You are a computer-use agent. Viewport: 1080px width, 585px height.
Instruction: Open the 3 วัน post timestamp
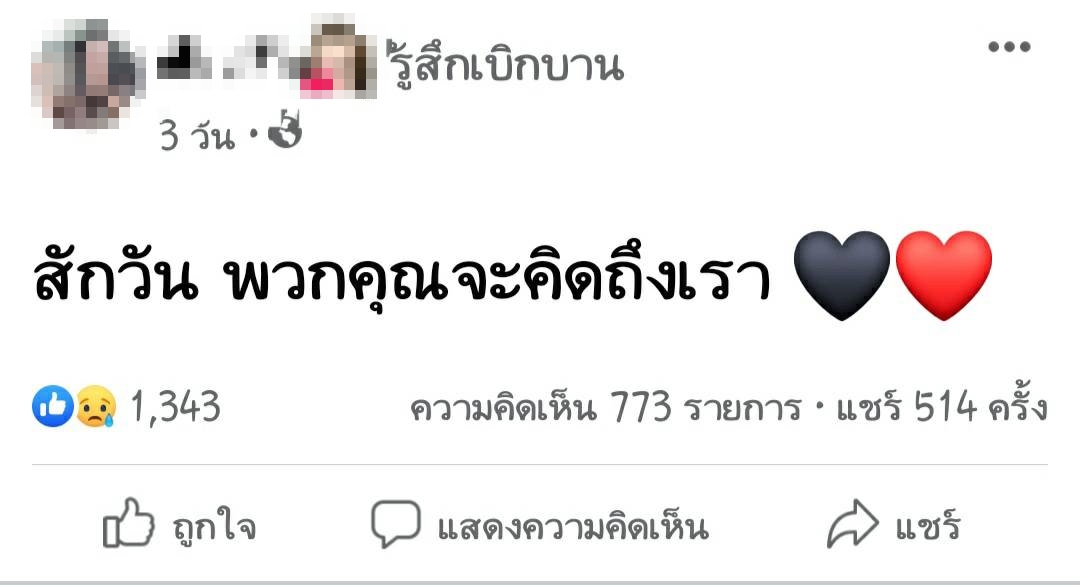tap(197, 135)
